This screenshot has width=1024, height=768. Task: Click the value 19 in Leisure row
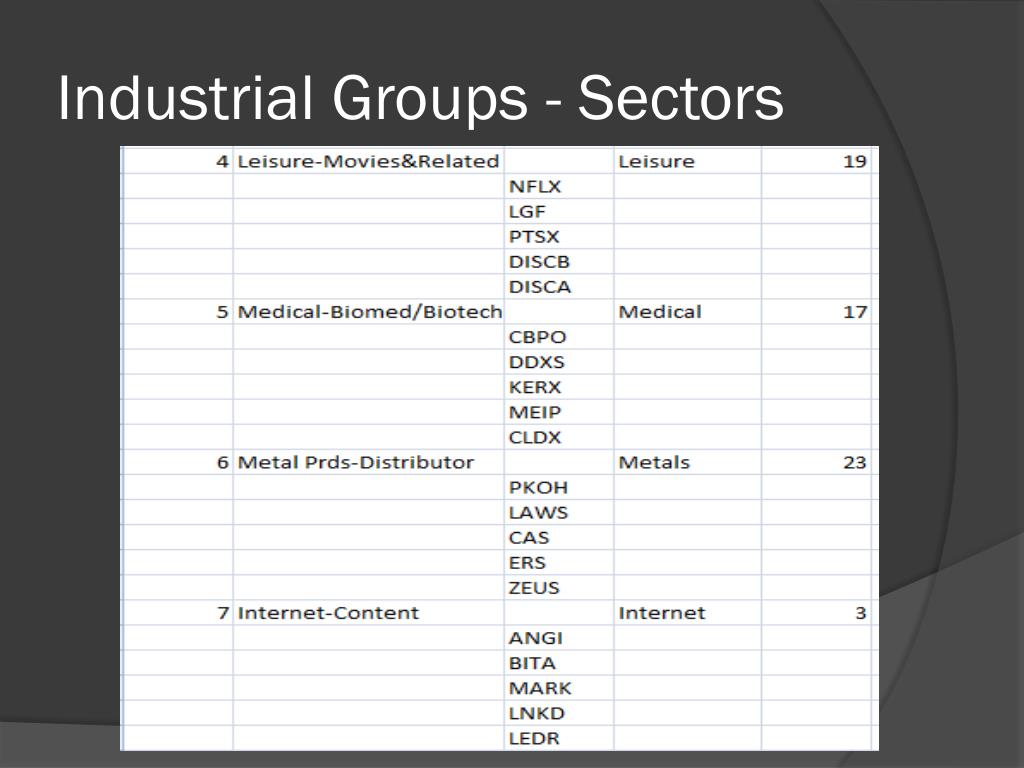816,161
